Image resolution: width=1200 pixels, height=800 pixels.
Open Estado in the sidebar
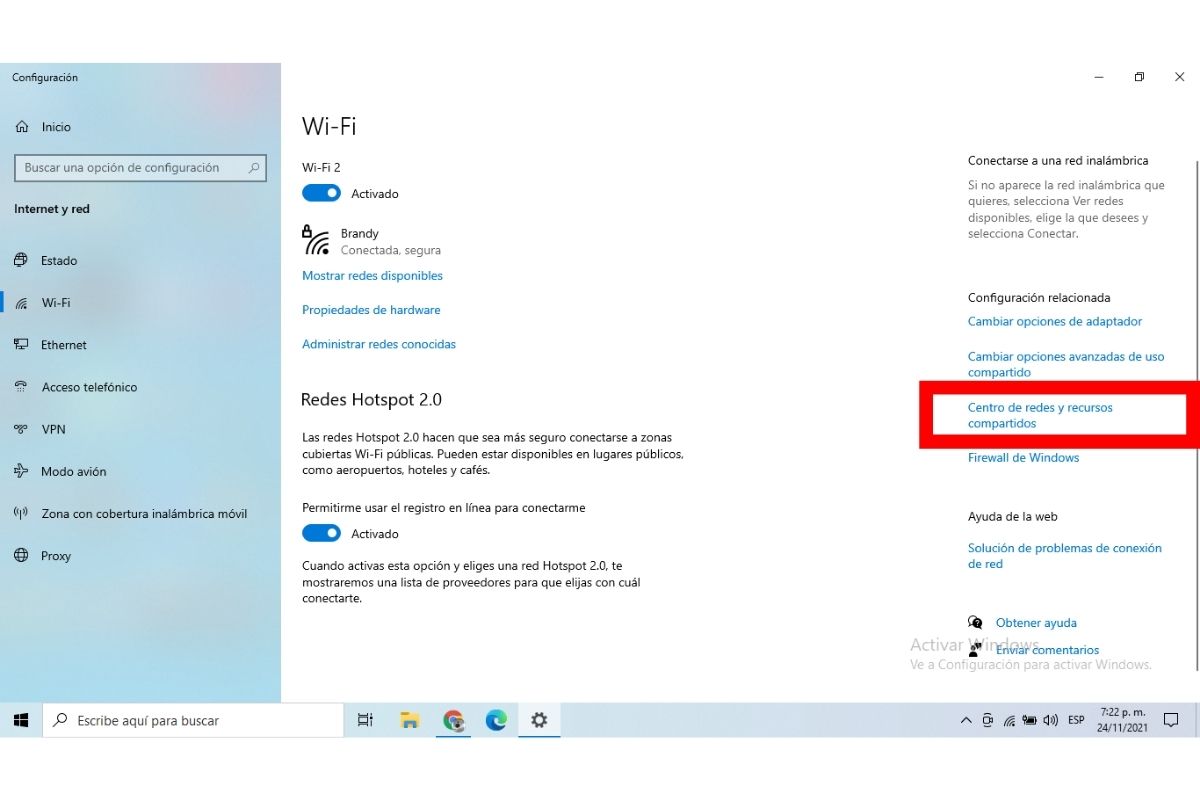pyautogui.click(x=59, y=261)
